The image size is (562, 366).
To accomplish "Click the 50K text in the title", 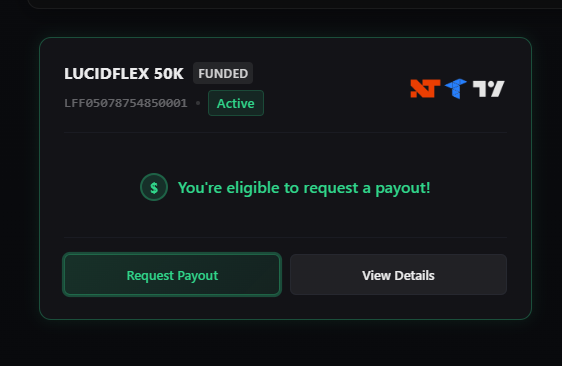I will coord(168,73).
